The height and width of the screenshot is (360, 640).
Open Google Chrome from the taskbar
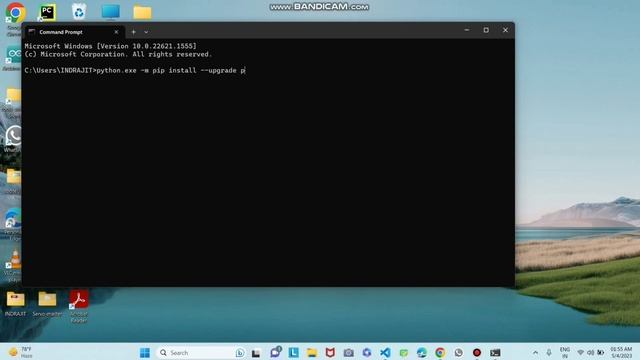point(440,353)
